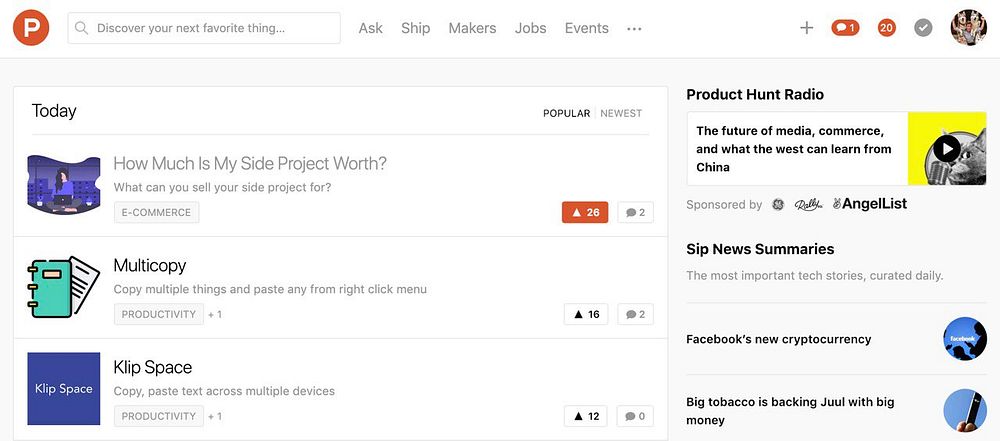
Task: Toggle upvote on How Much Is My Side Project Worth
Action: click(585, 212)
